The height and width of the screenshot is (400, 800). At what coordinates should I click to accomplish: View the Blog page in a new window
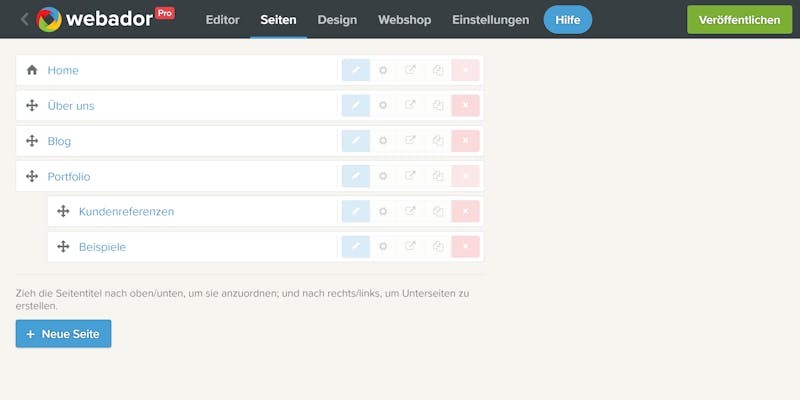pos(410,141)
